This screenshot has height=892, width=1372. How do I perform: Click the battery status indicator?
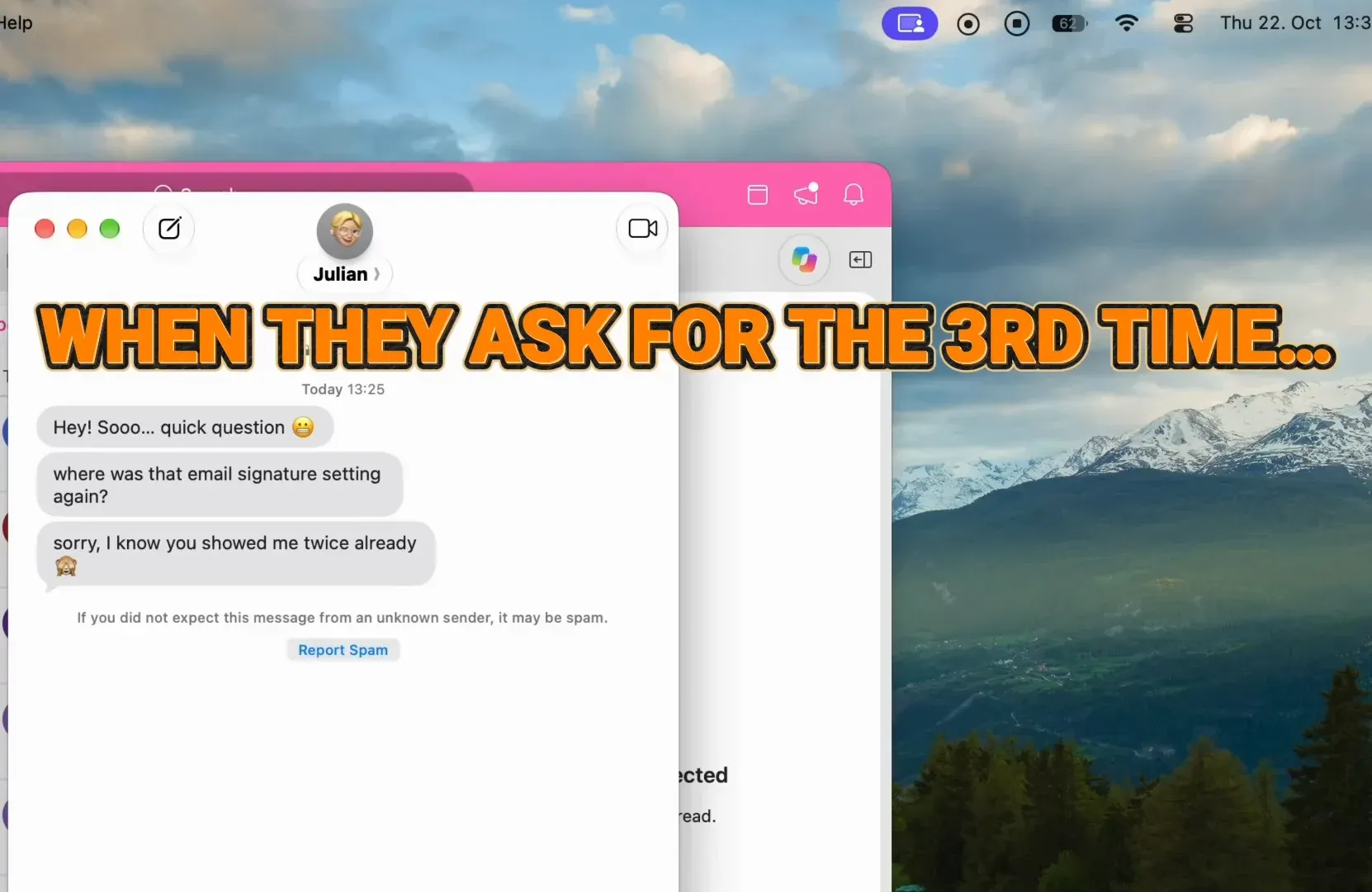point(1069,23)
